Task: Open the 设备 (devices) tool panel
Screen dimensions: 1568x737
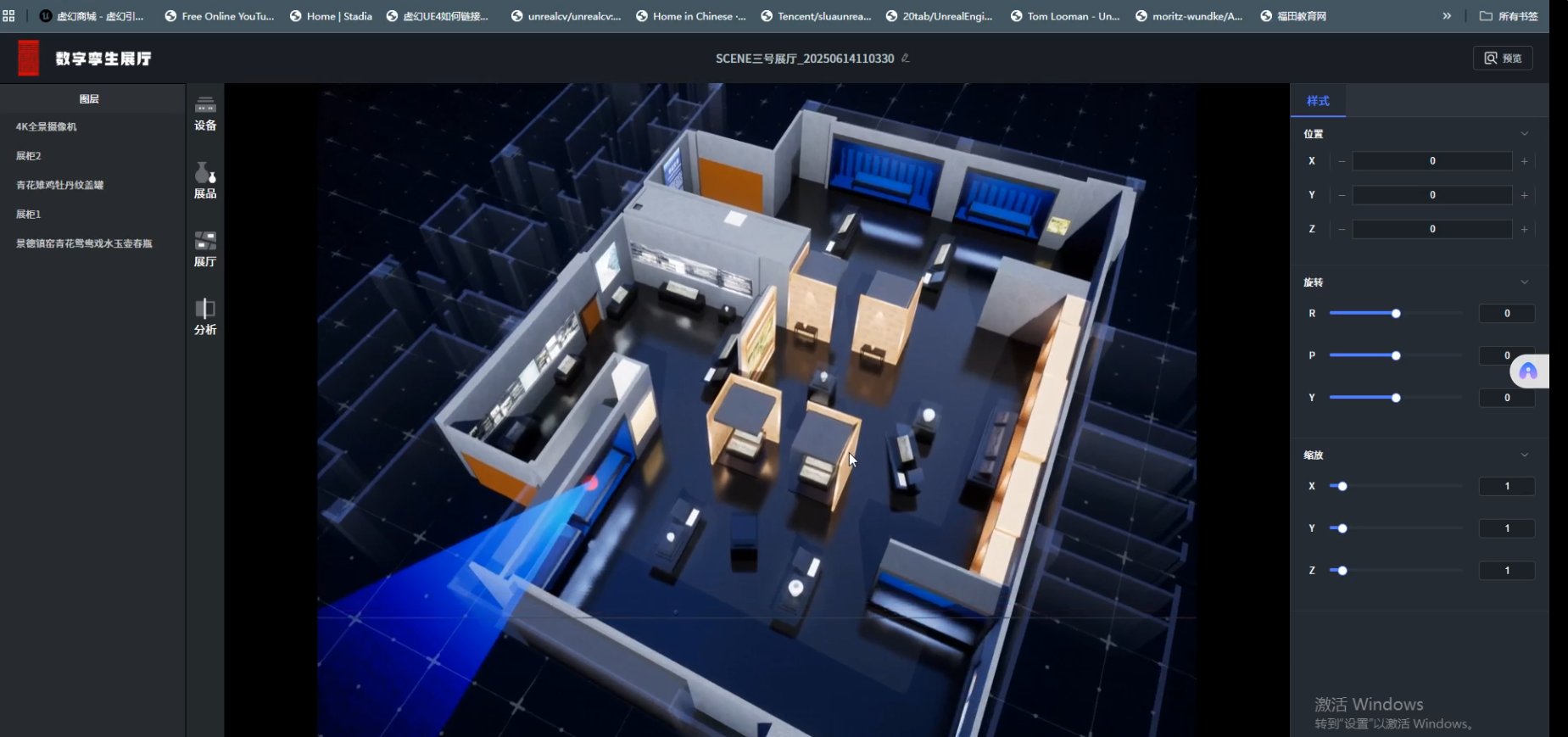Action: [205, 114]
